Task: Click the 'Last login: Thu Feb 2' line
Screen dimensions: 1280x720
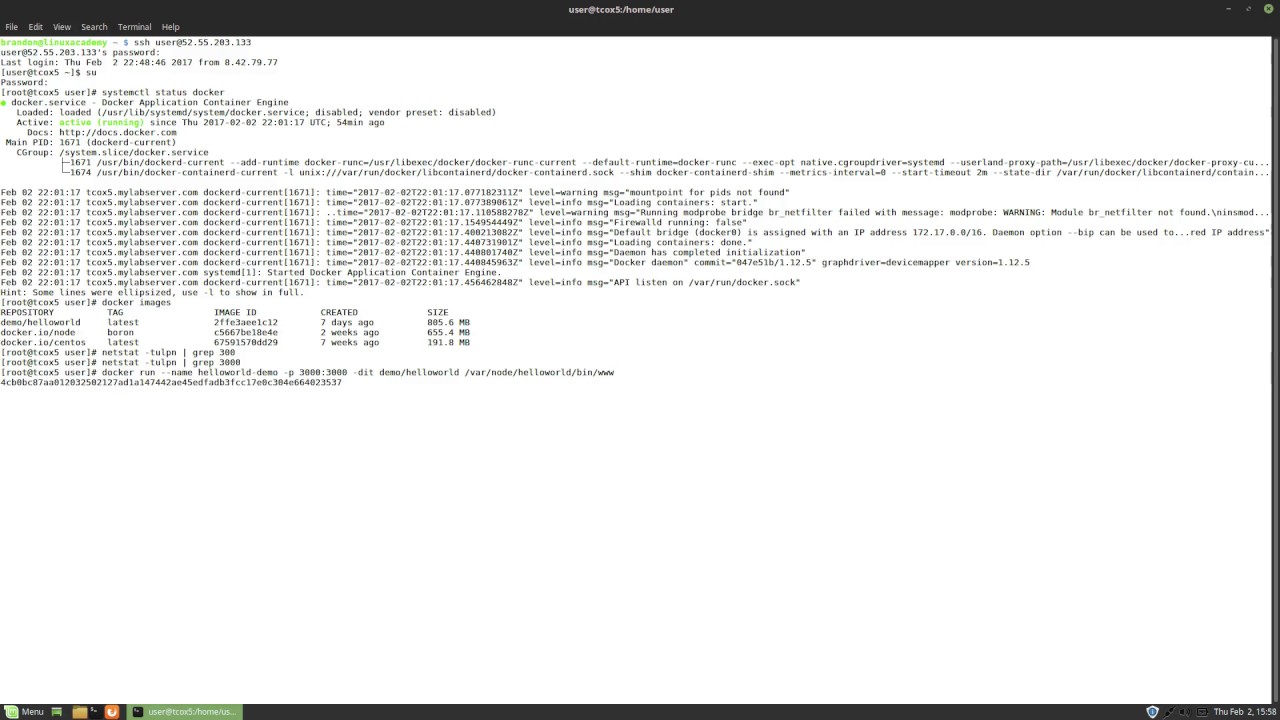Action: 139,62
